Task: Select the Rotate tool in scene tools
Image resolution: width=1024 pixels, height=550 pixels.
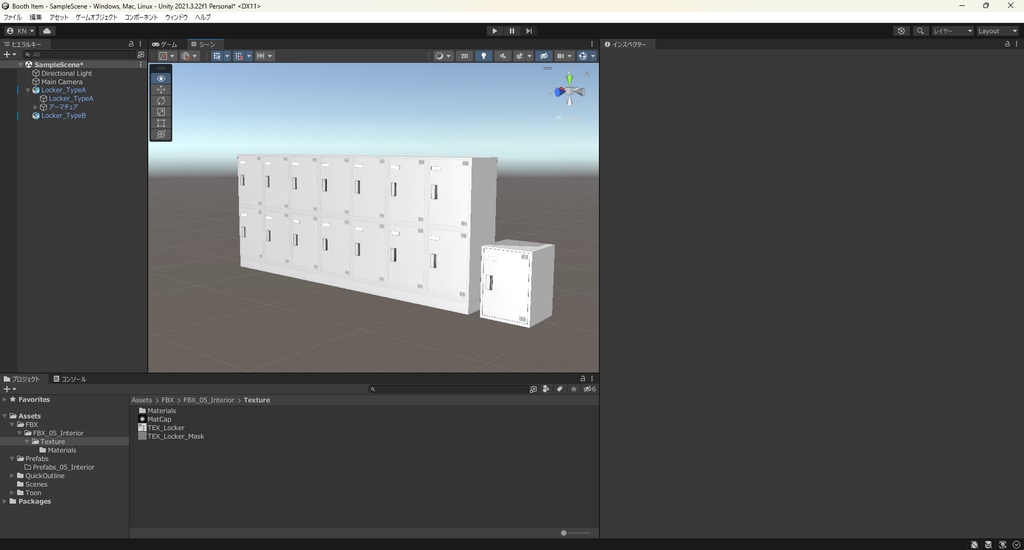Action: [161, 101]
